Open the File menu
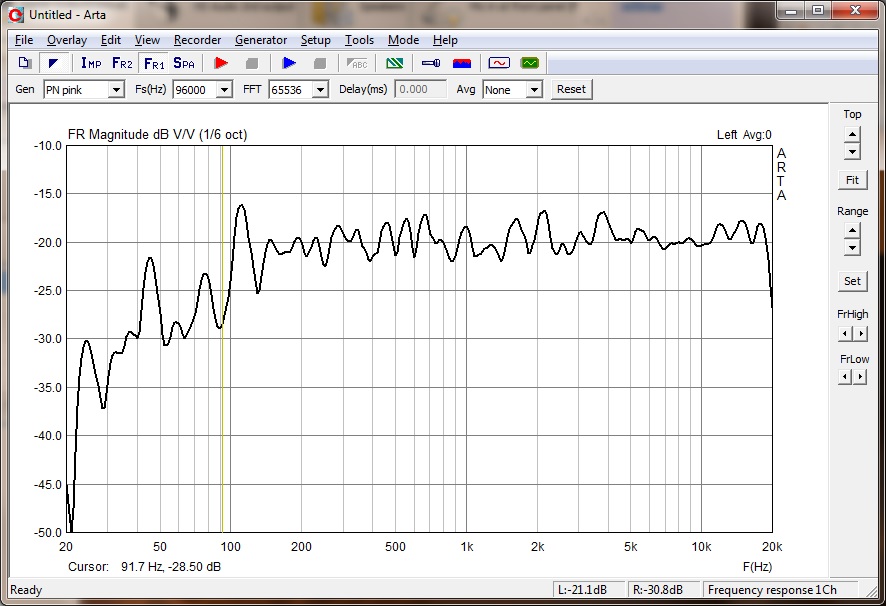 click(x=24, y=40)
